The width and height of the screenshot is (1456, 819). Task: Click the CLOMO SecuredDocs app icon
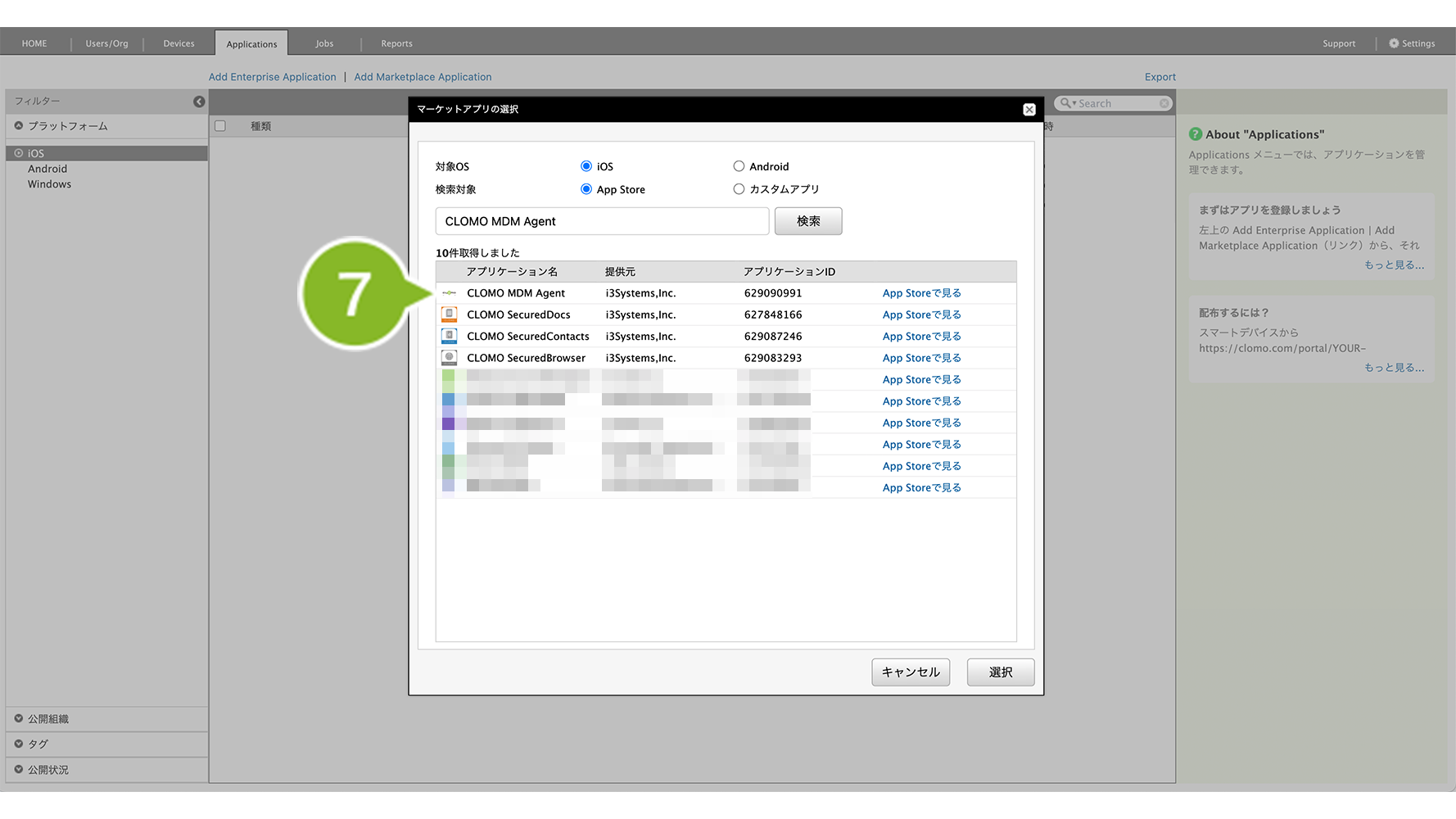449,314
